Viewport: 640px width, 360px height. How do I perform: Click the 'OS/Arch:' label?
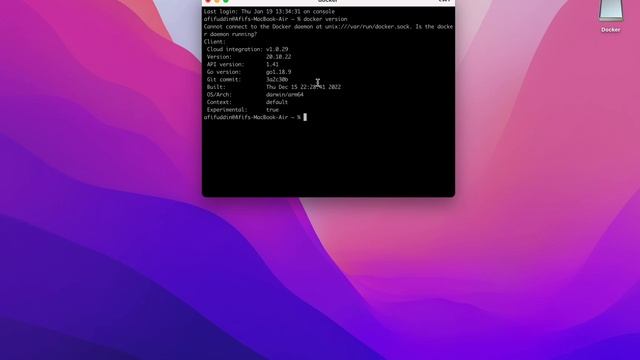tap(219, 95)
